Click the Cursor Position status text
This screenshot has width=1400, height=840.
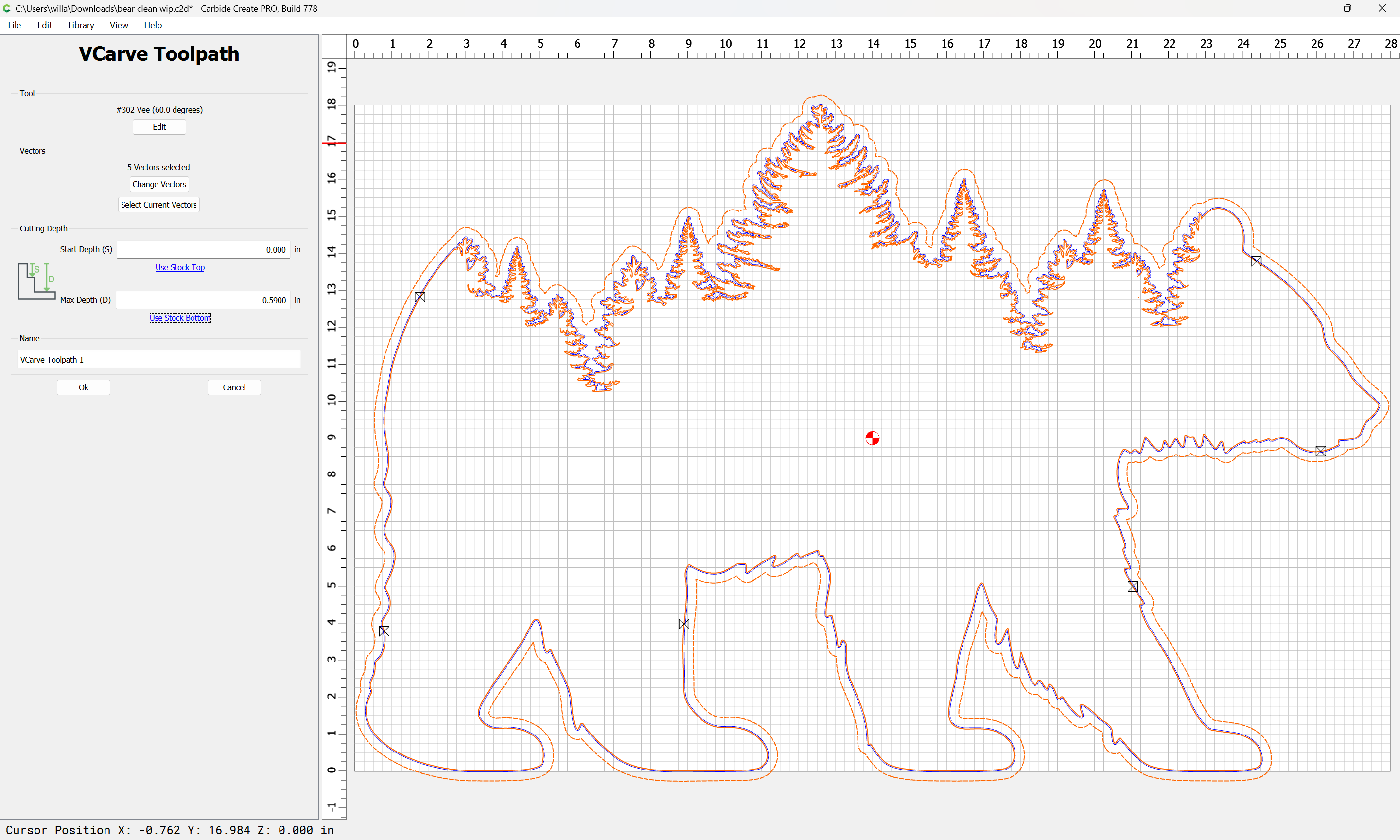170,830
